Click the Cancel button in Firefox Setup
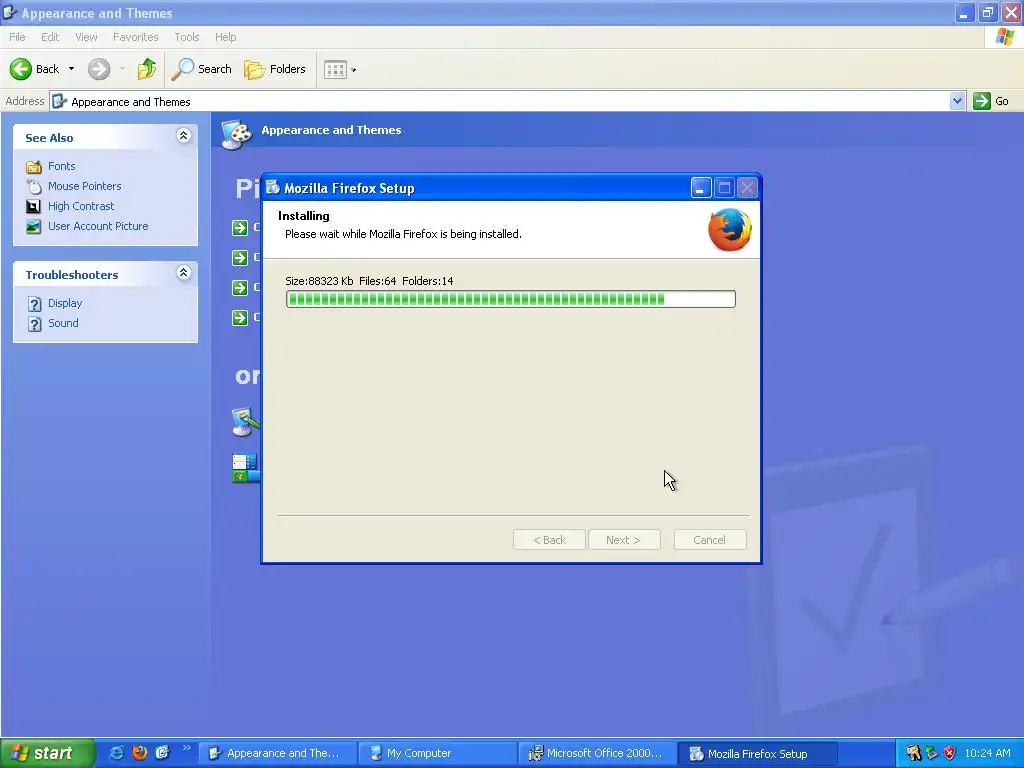Viewport: 1024px width, 768px height. (x=709, y=540)
